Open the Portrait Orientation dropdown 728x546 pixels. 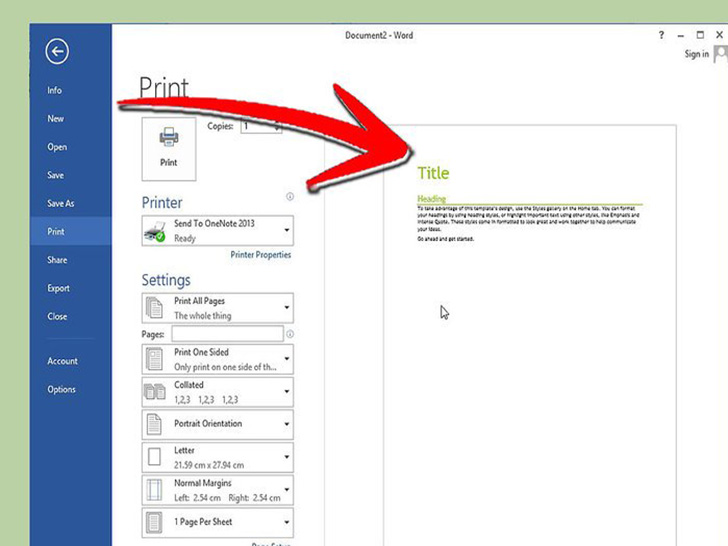pos(218,424)
